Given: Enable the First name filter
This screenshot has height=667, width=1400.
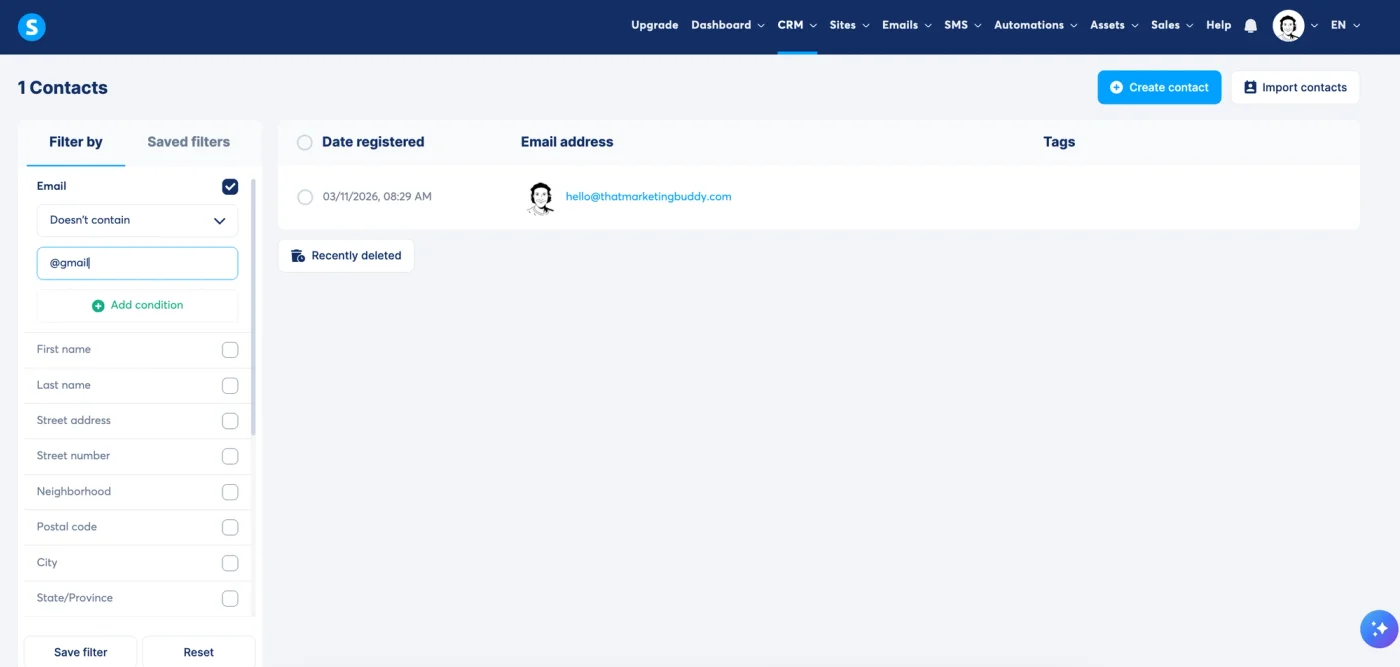Looking at the screenshot, I should 230,349.
